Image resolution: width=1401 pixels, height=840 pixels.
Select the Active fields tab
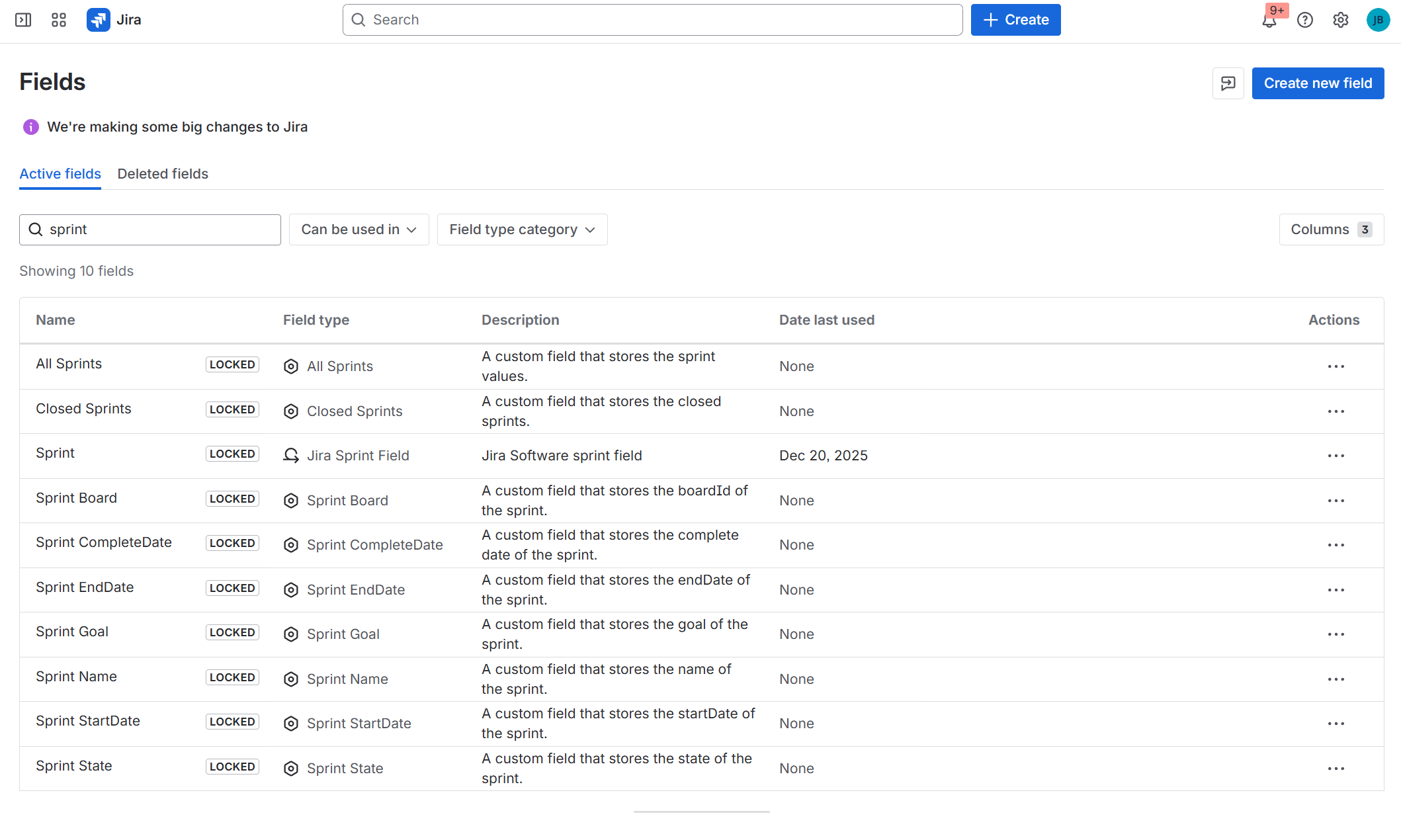pyautogui.click(x=60, y=174)
